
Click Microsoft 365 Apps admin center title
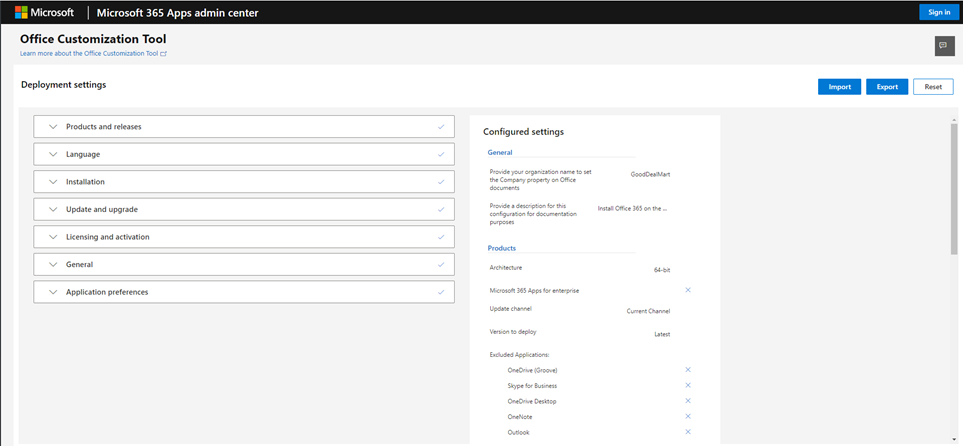pyautogui.click(x=177, y=13)
